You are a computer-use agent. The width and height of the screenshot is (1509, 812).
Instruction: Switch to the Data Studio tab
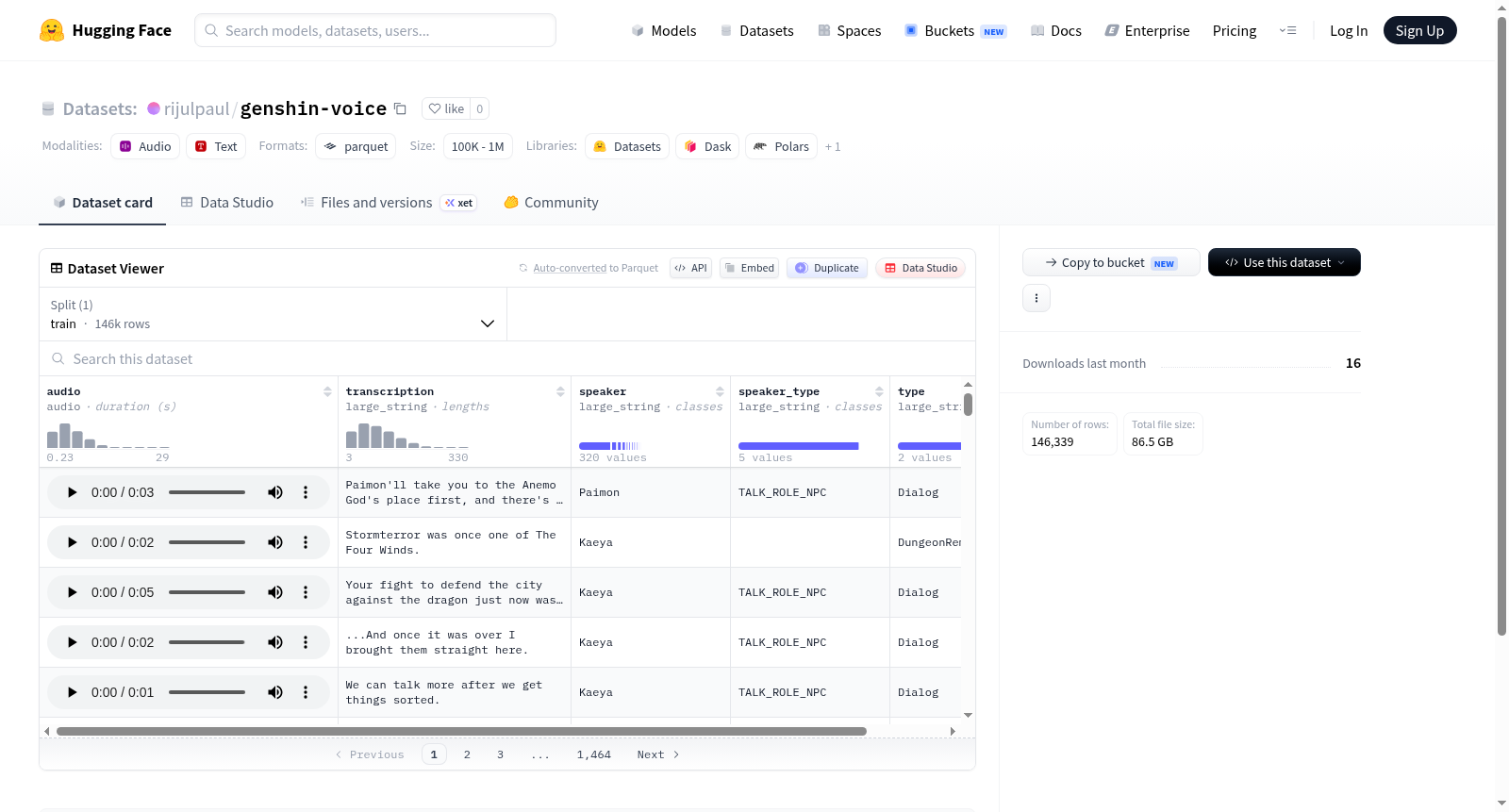click(x=227, y=202)
